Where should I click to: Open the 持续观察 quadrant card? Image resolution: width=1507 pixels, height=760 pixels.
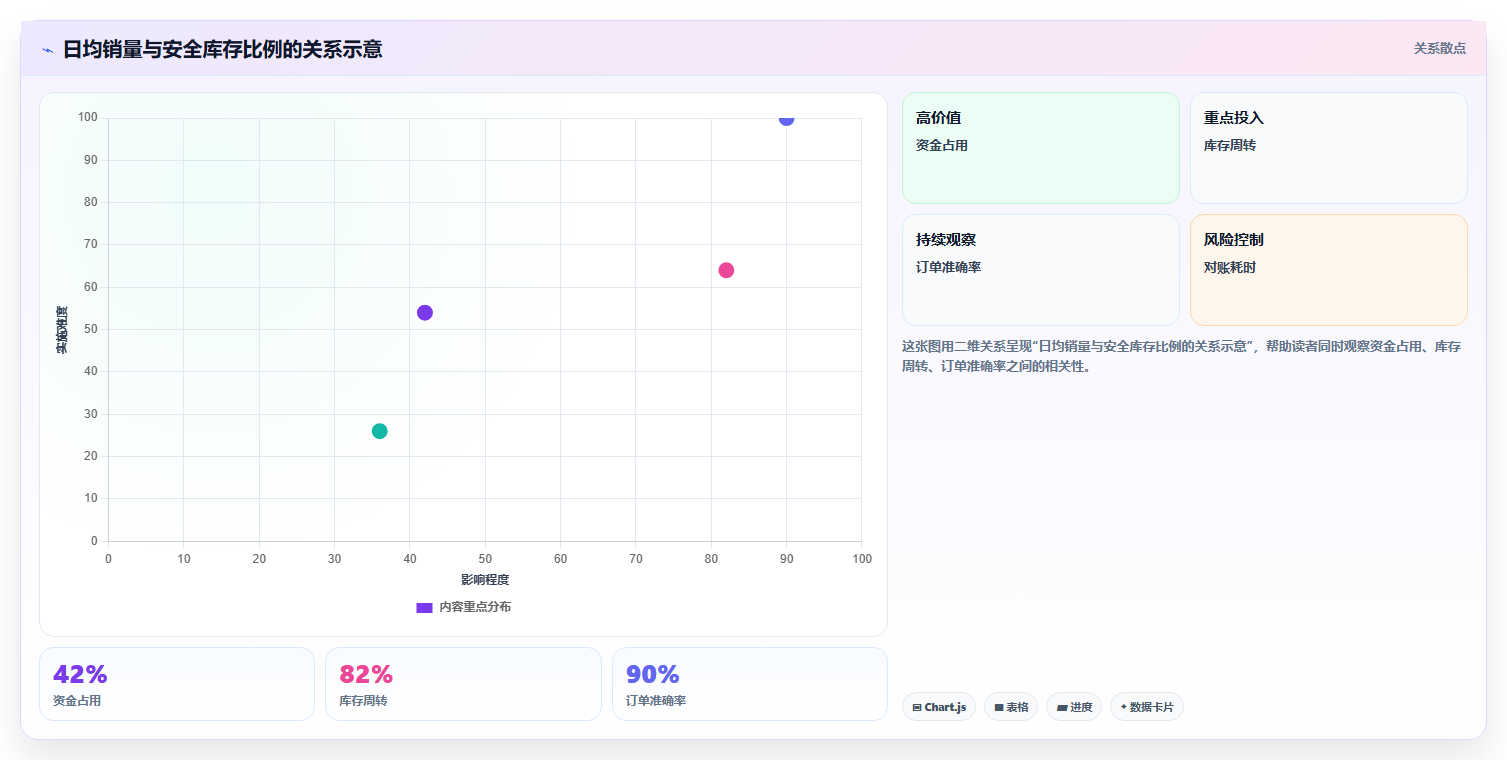click(1041, 270)
